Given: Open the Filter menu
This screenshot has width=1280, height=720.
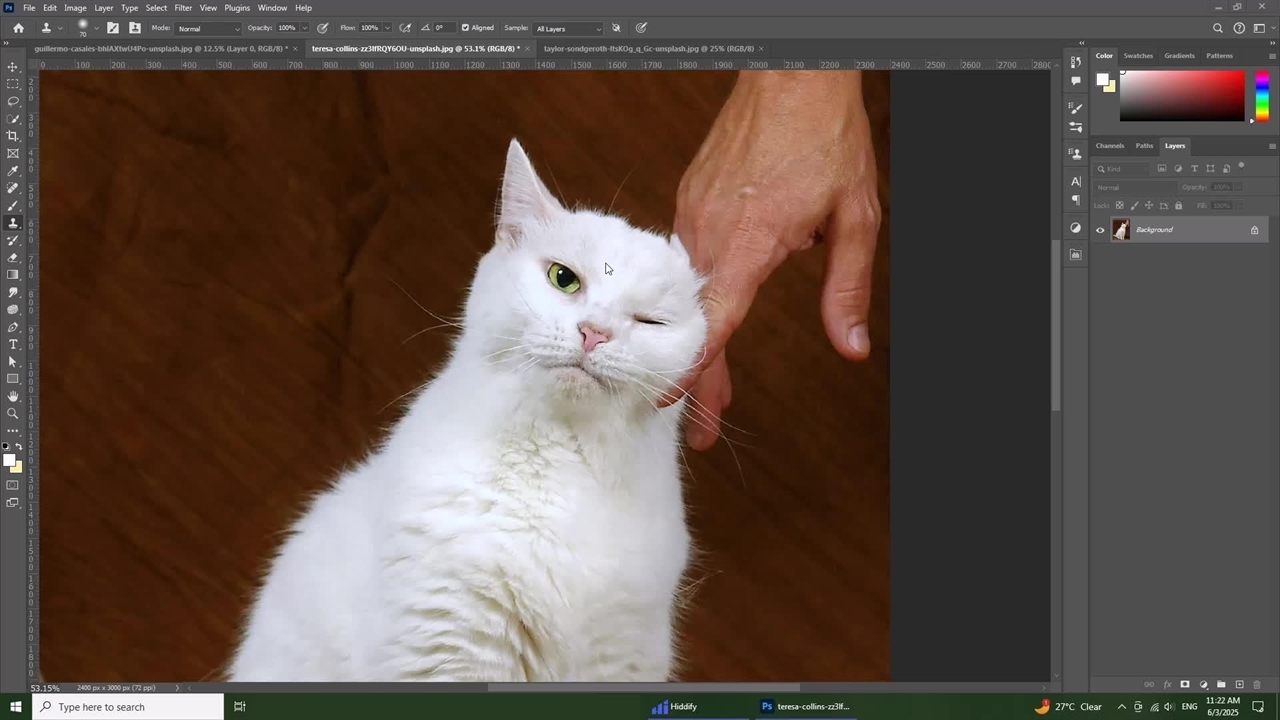Looking at the screenshot, I should pos(183,8).
